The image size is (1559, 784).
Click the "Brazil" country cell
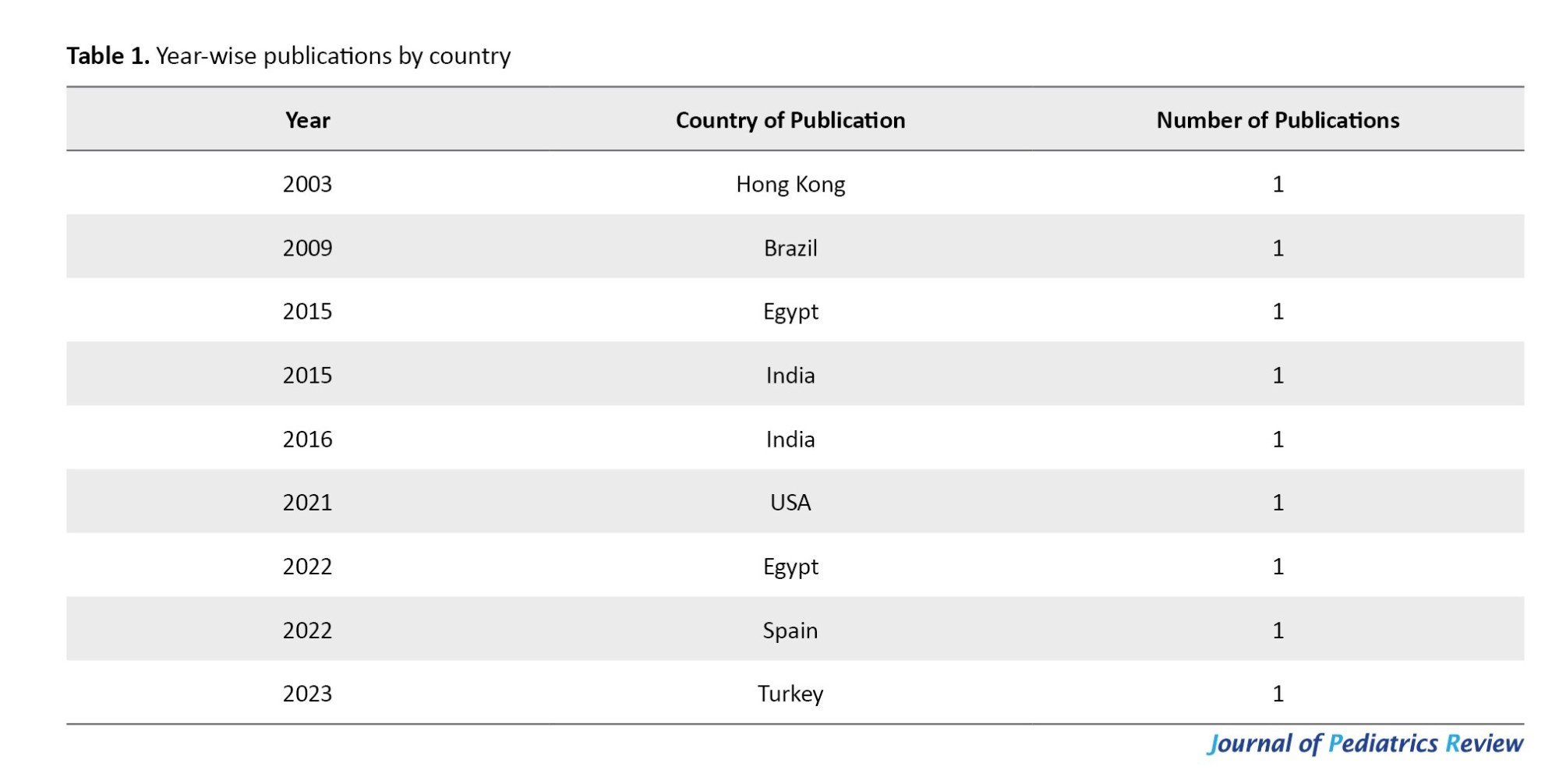click(790, 249)
